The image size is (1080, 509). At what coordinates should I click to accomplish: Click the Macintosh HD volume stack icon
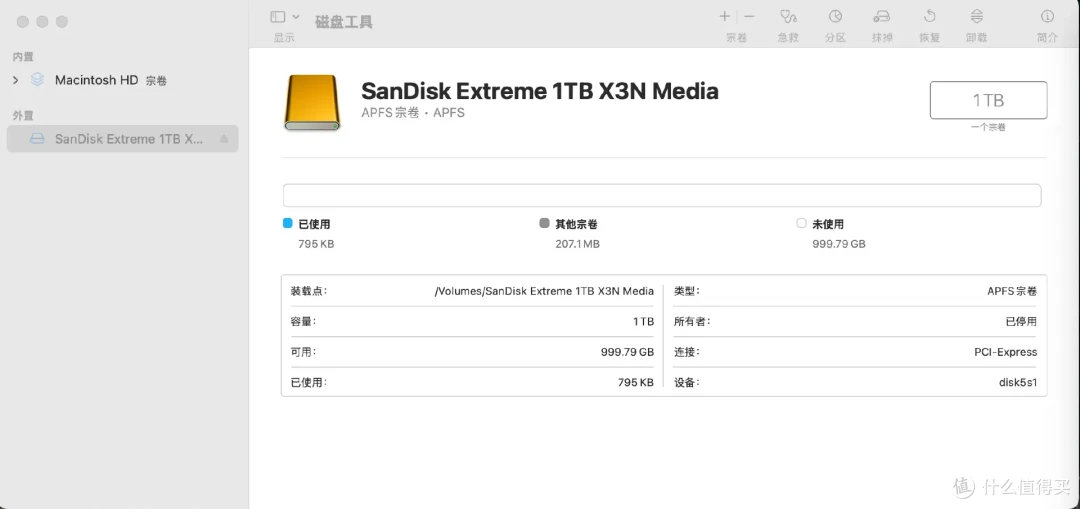point(37,80)
